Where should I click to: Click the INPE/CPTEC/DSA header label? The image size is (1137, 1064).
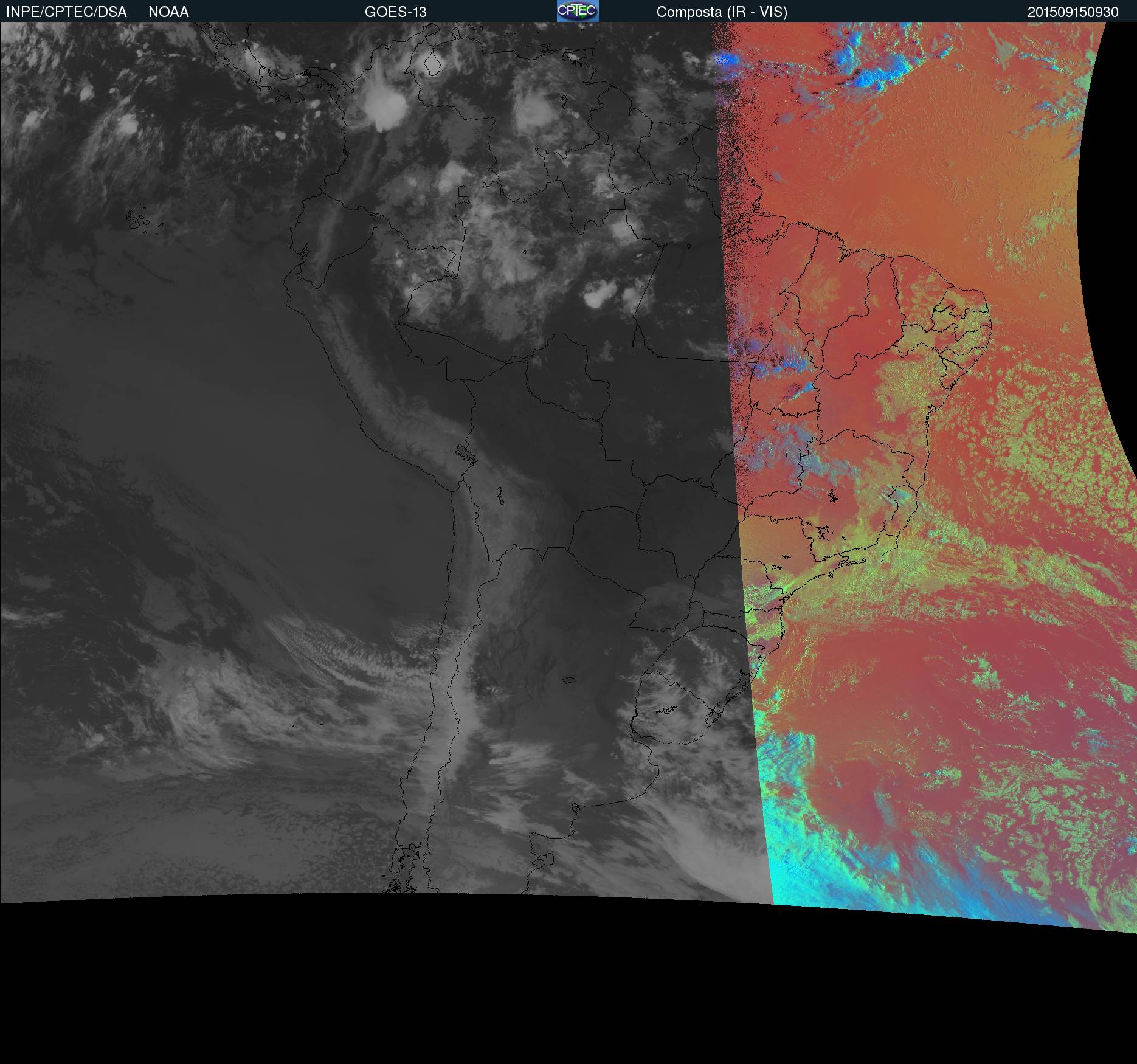click(66, 12)
